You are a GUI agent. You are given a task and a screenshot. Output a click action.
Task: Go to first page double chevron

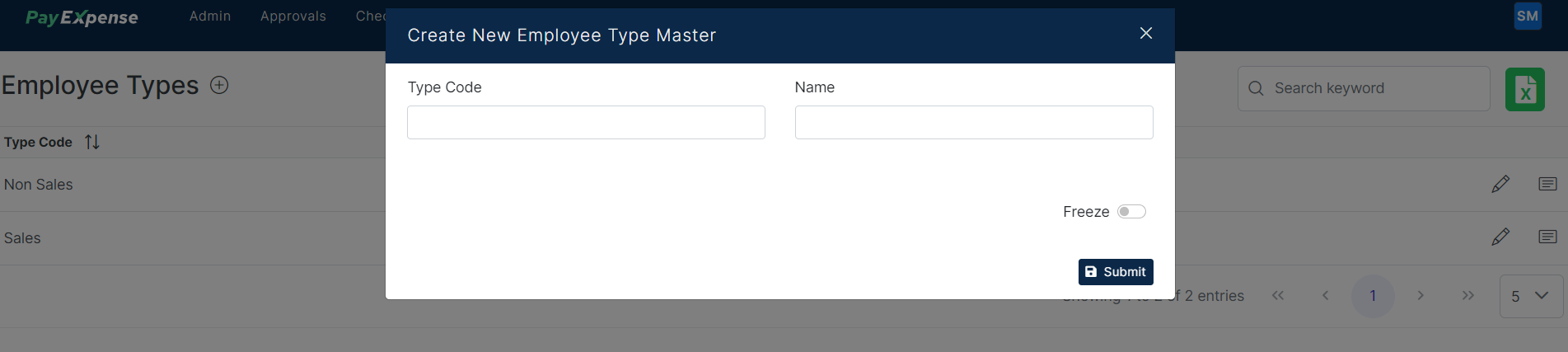tap(1278, 295)
